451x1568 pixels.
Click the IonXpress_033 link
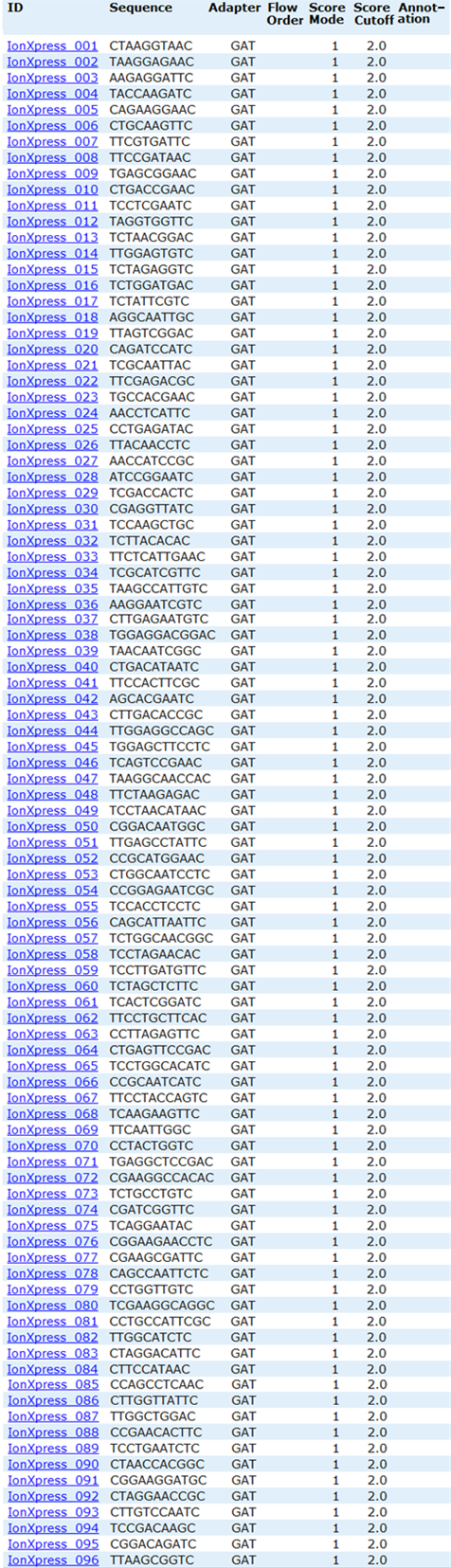pos(52,556)
